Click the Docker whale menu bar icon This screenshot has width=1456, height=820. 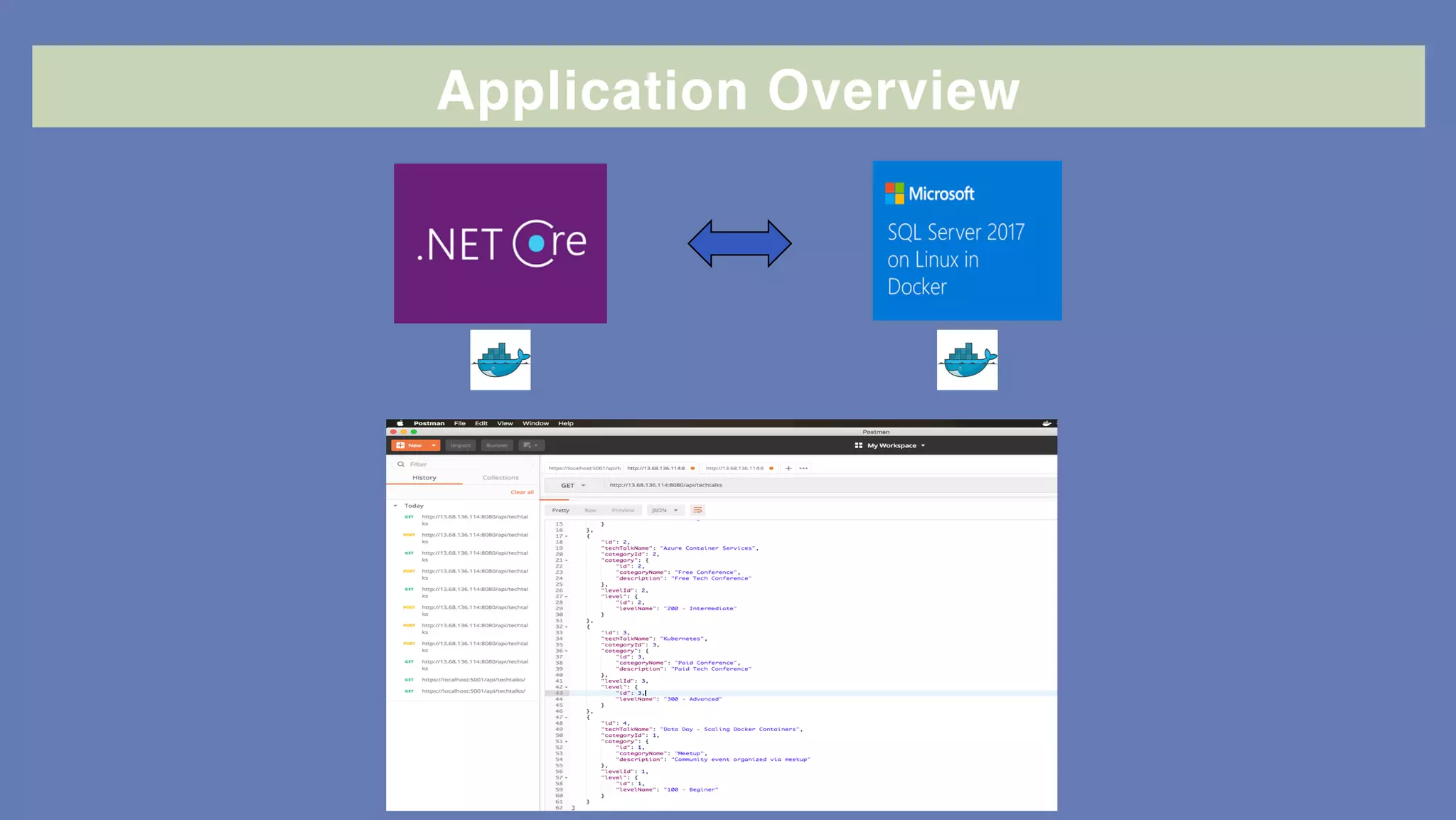(x=1046, y=423)
